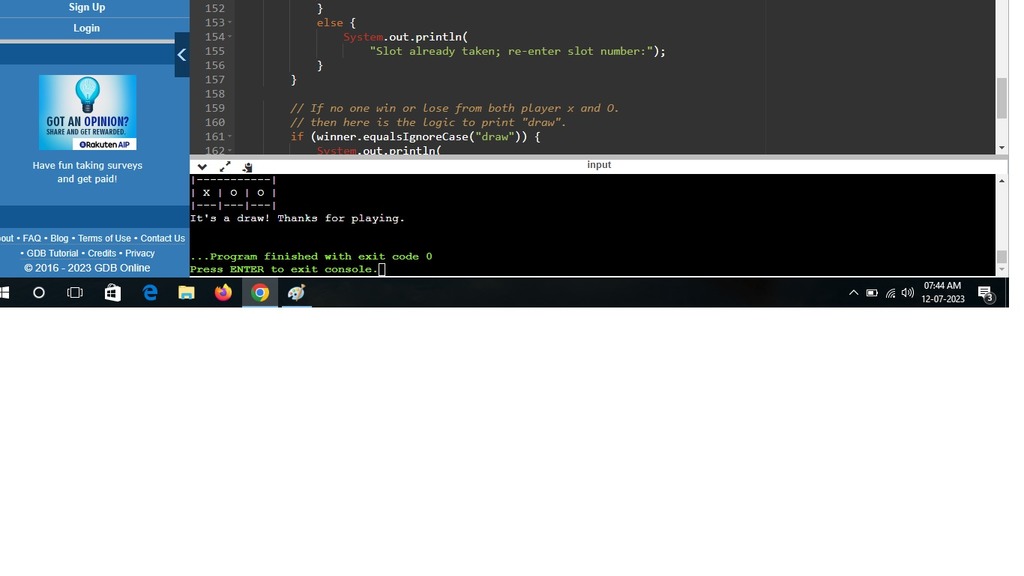Launch Microsoft Store from taskbar
The image size is (1024, 576).
pos(112,293)
